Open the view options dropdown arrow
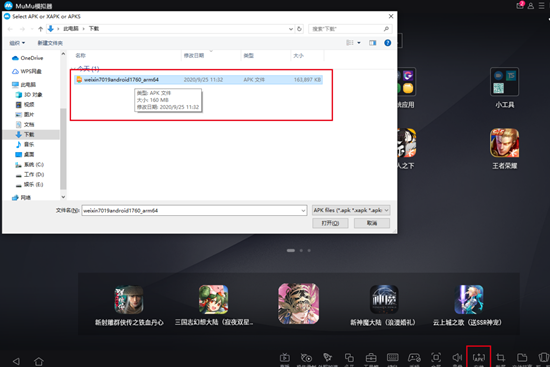This screenshot has height=367, width=550. point(359,43)
